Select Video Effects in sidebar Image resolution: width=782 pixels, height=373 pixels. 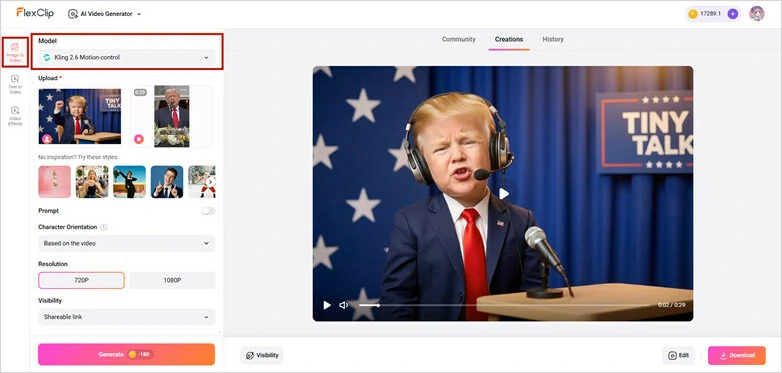15,116
